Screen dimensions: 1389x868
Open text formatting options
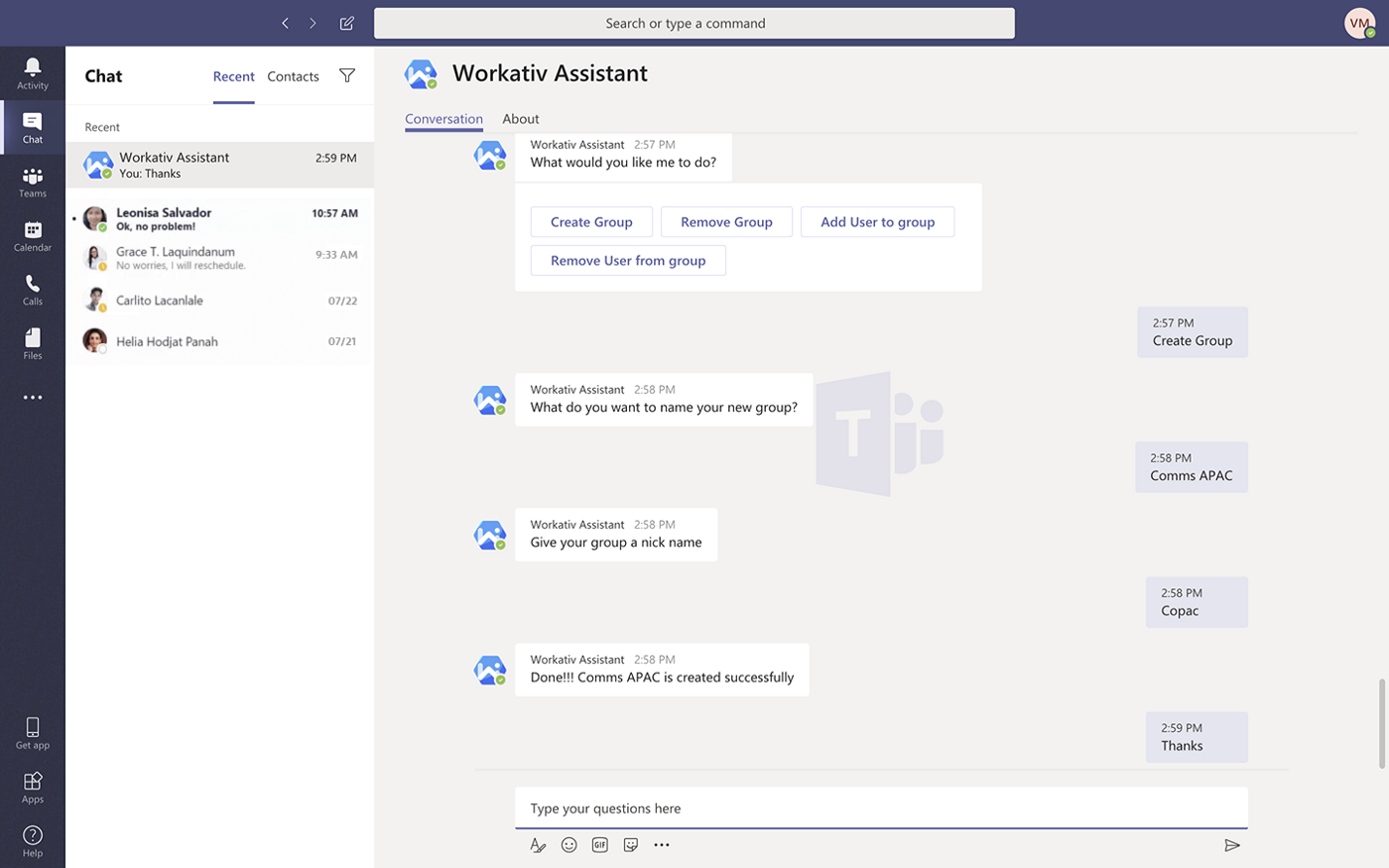pyautogui.click(x=538, y=845)
